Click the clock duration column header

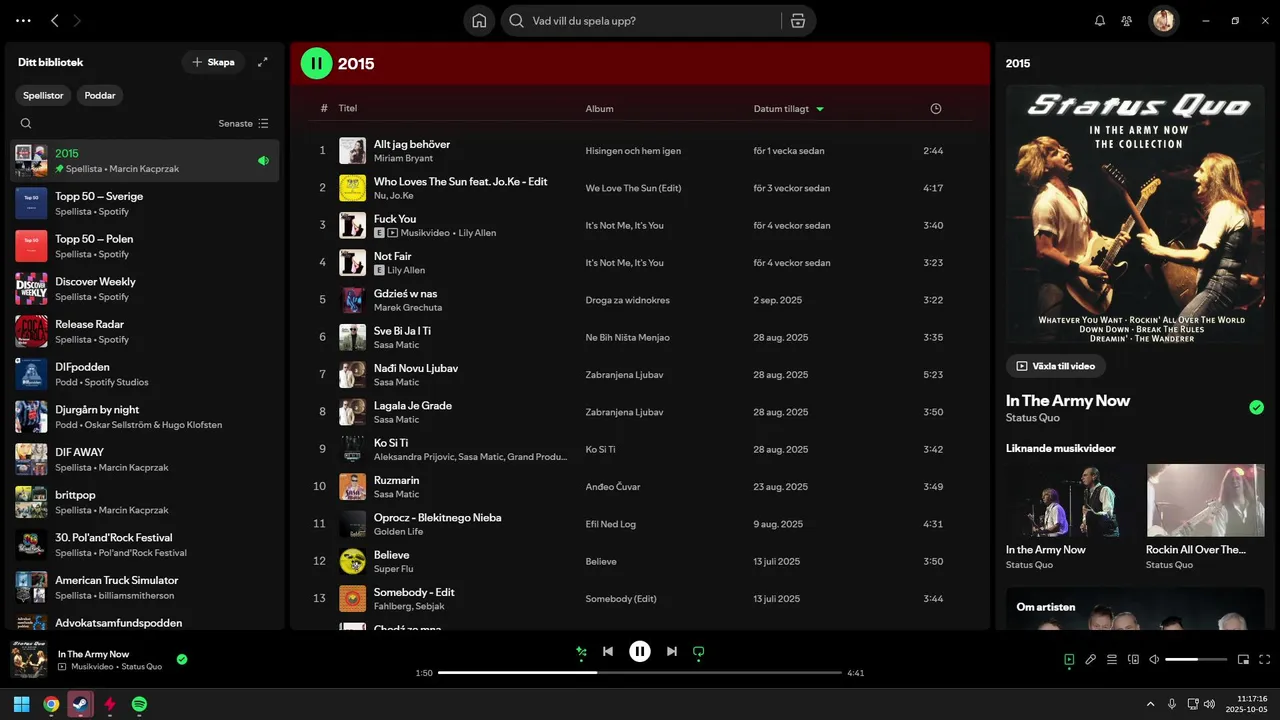tap(936, 109)
